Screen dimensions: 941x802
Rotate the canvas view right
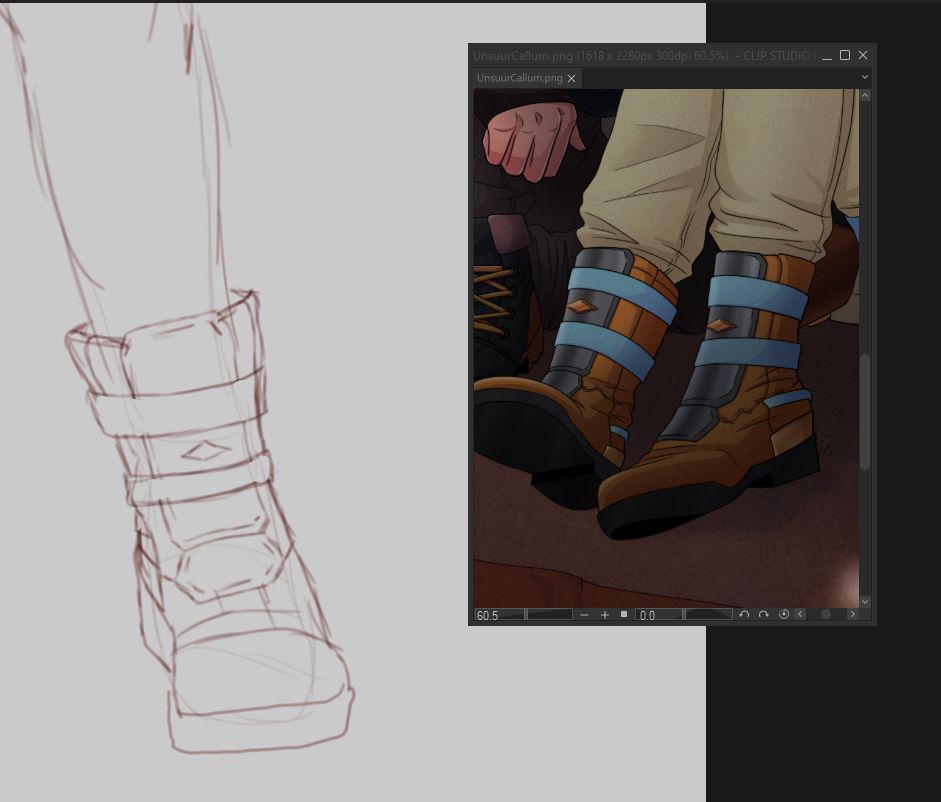pyautogui.click(x=763, y=614)
